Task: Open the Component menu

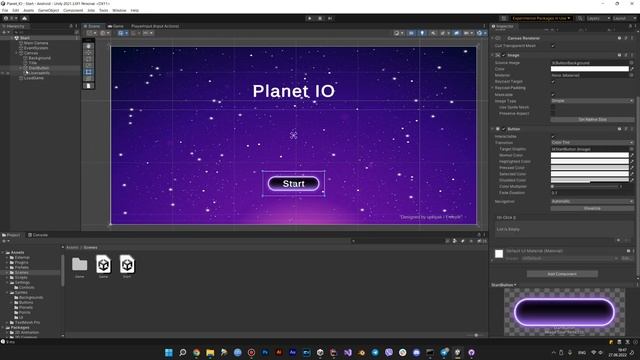Action: (73, 10)
